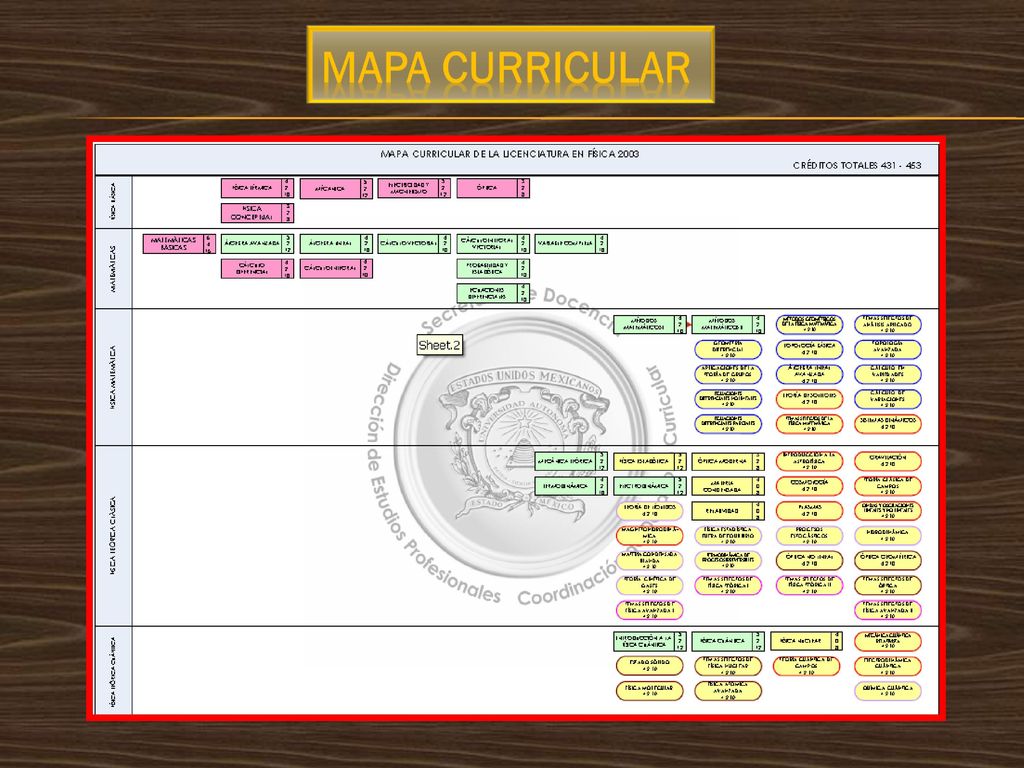Image resolution: width=1024 pixels, height=768 pixels.
Task: Select the 'FÍSICA NUCLEAR' yellow course box
Action: click(x=807, y=642)
